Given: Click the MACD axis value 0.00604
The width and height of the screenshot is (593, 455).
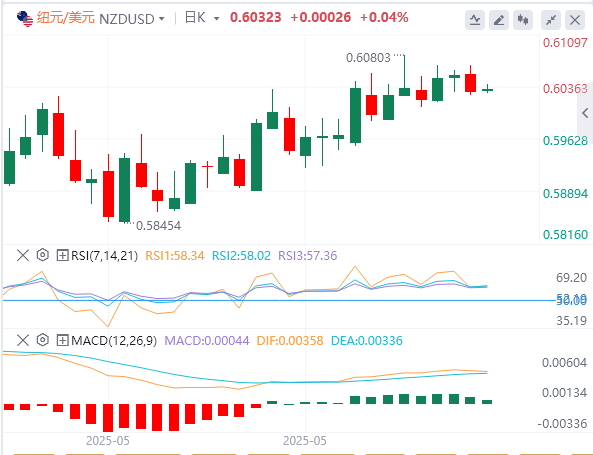Looking at the screenshot, I should (565, 363).
